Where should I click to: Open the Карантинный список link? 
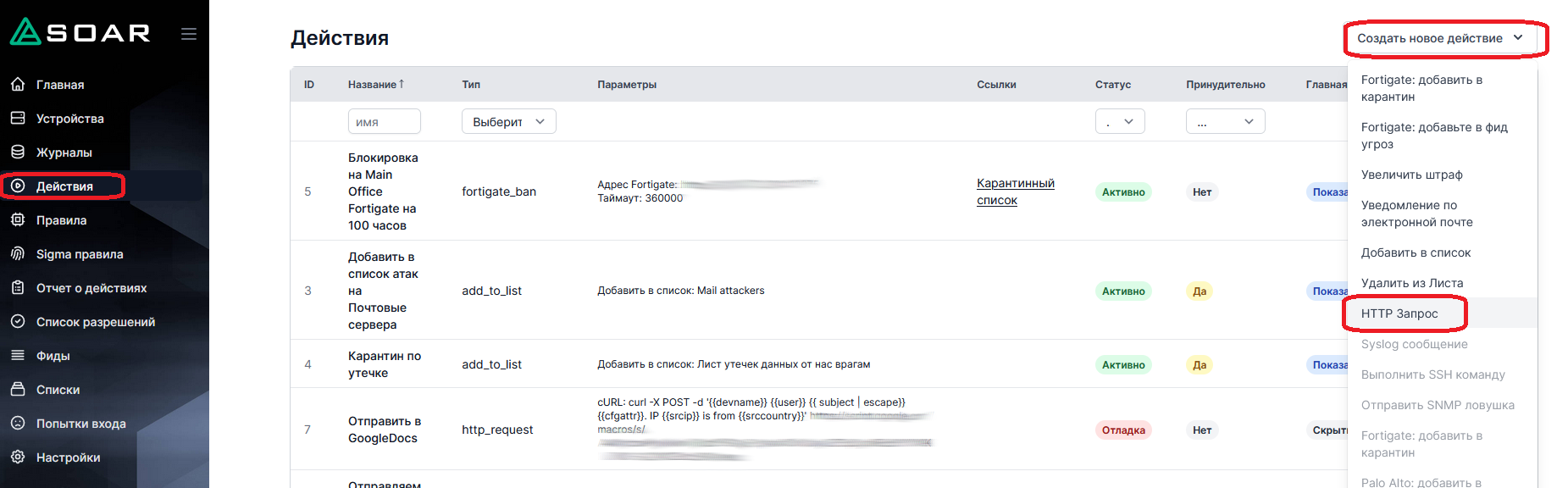(1015, 191)
